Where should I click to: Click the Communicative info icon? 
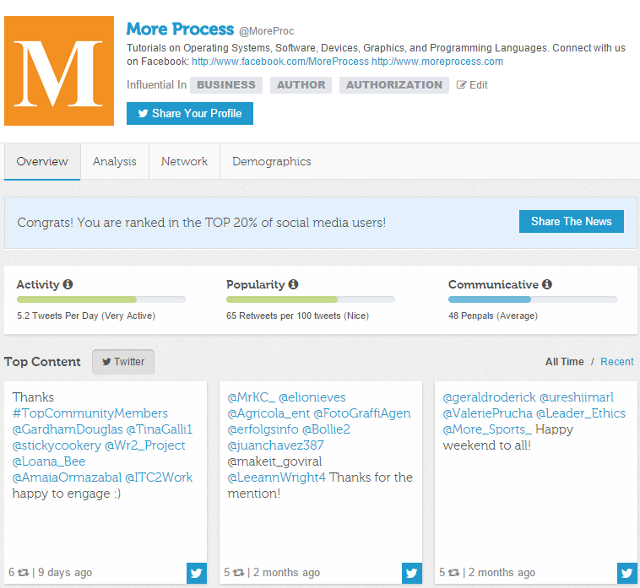click(x=547, y=285)
